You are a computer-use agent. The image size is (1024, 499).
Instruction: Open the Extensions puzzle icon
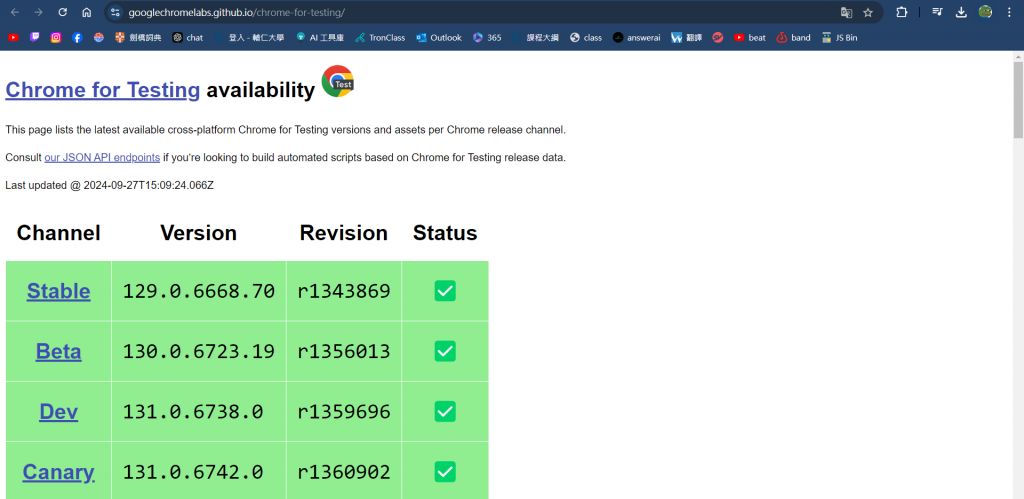(902, 12)
